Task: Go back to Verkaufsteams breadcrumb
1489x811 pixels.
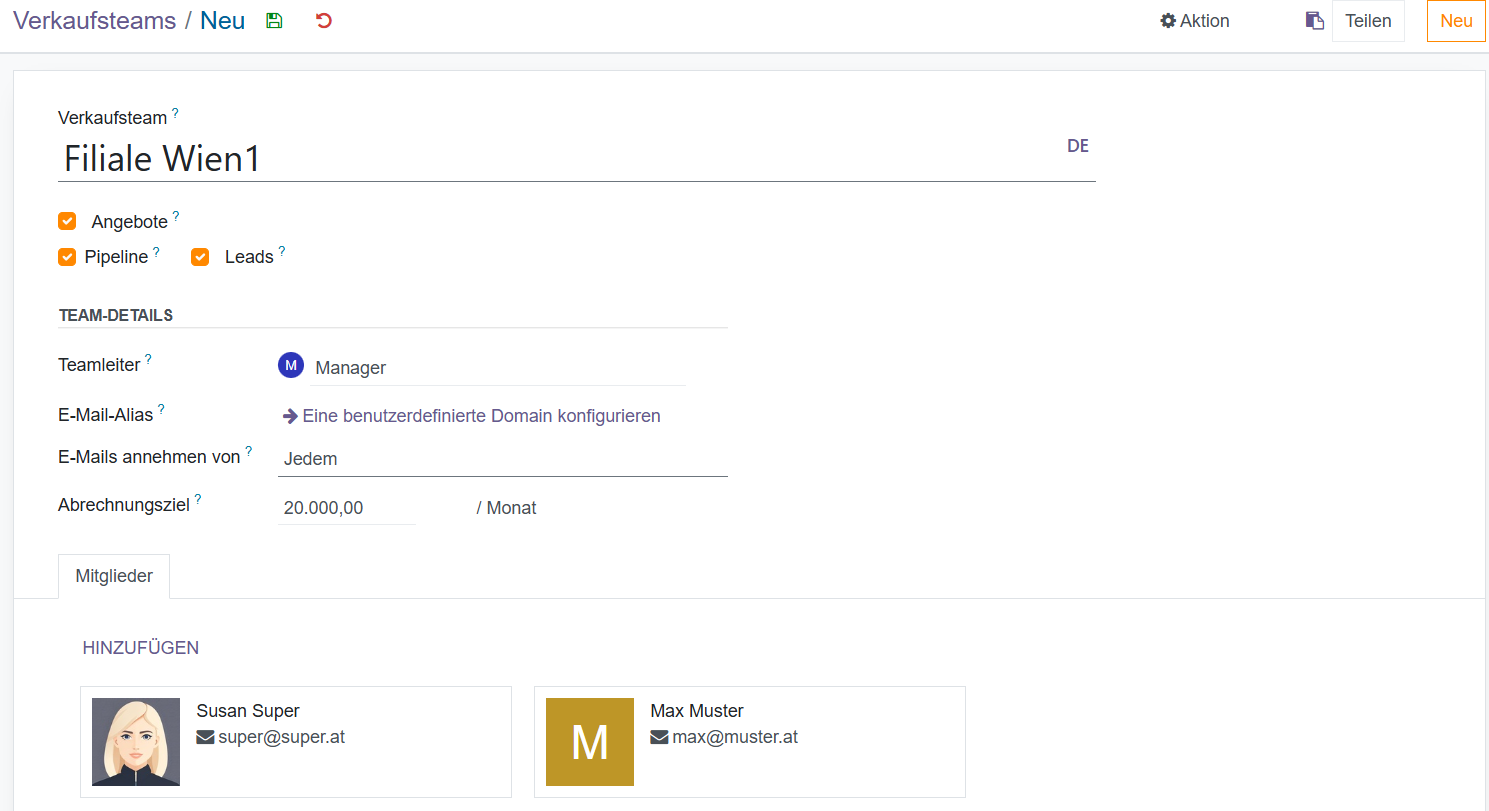Action: (94, 21)
